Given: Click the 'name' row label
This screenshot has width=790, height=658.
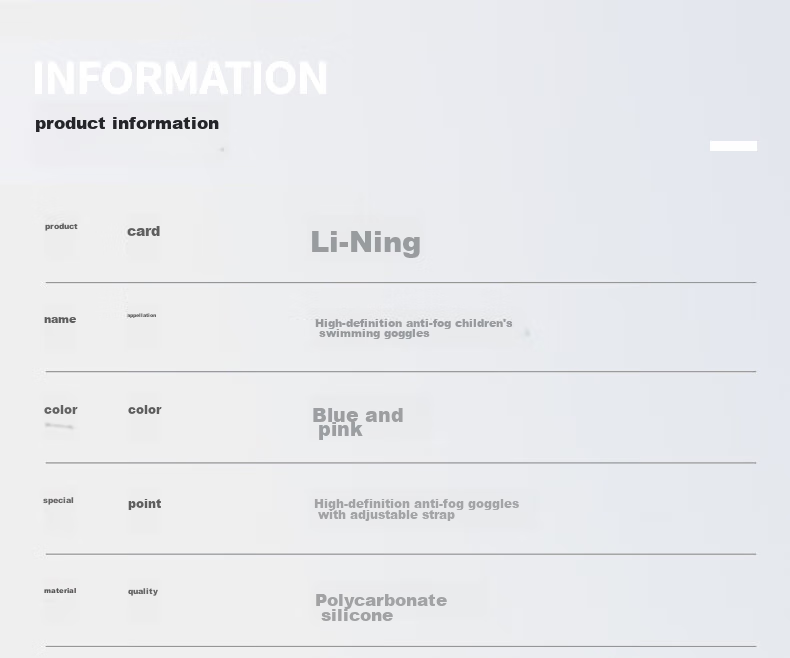Looking at the screenshot, I should click(x=60, y=319).
